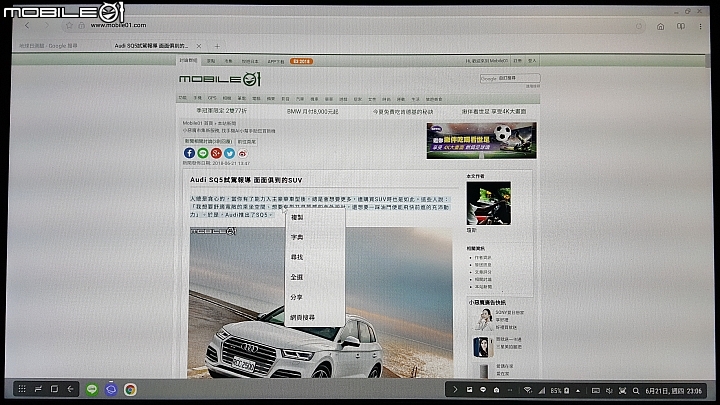Open the DeX apps grid button

[22, 389]
